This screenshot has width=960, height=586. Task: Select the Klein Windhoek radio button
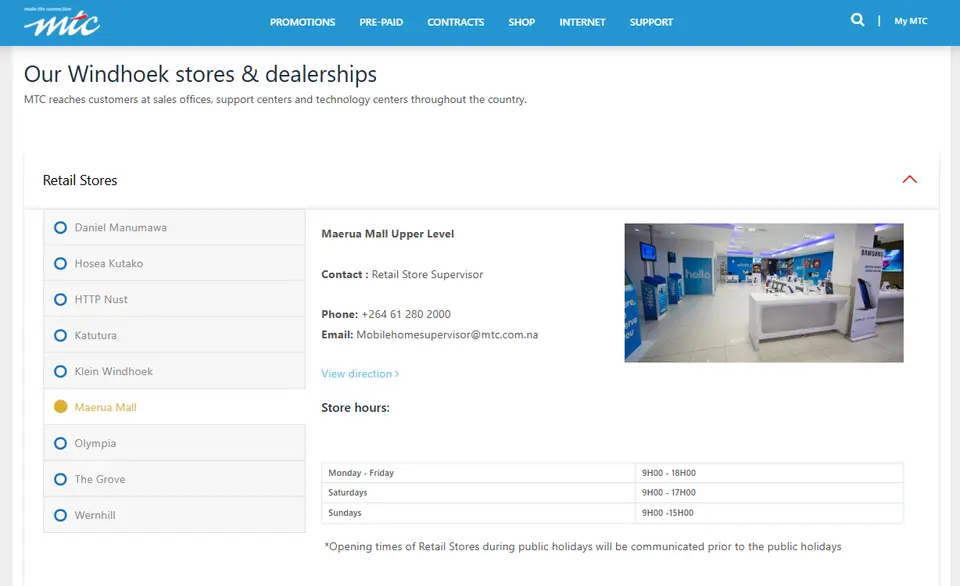point(60,372)
